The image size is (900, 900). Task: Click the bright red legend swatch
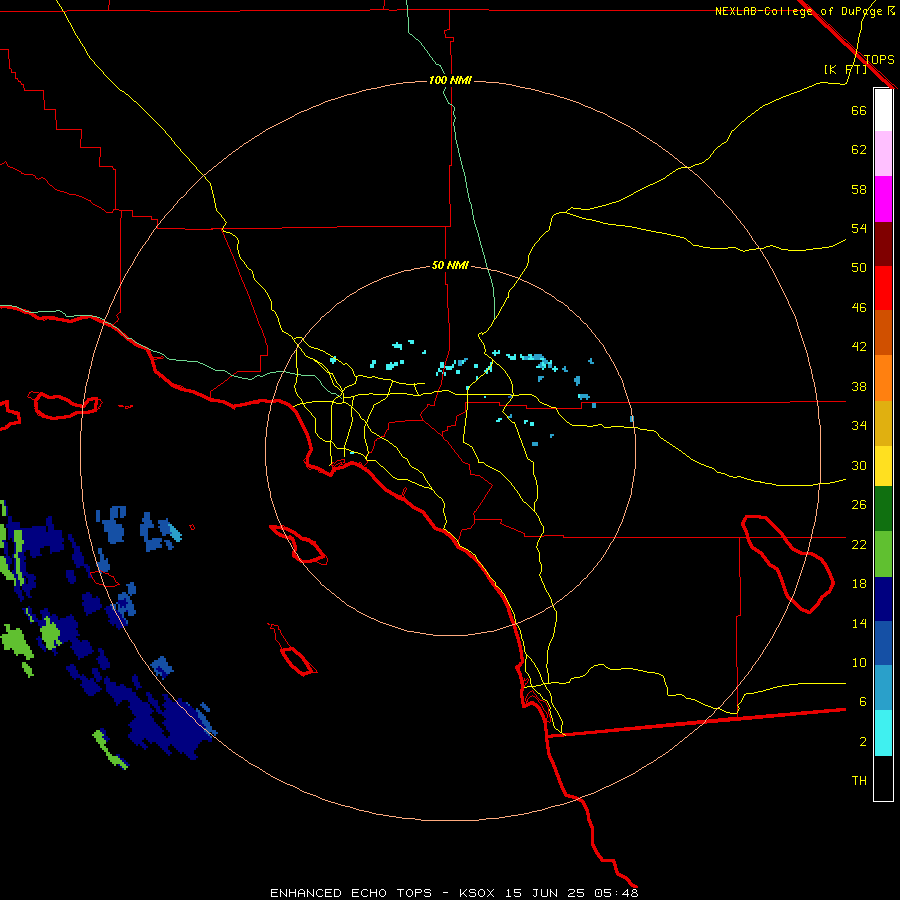(x=883, y=288)
